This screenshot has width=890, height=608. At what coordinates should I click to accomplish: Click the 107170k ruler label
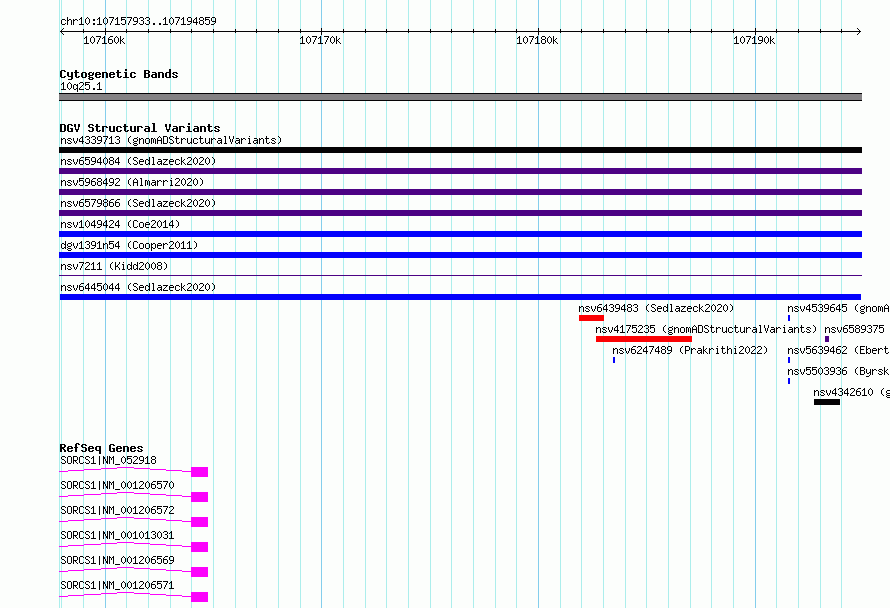320,40
